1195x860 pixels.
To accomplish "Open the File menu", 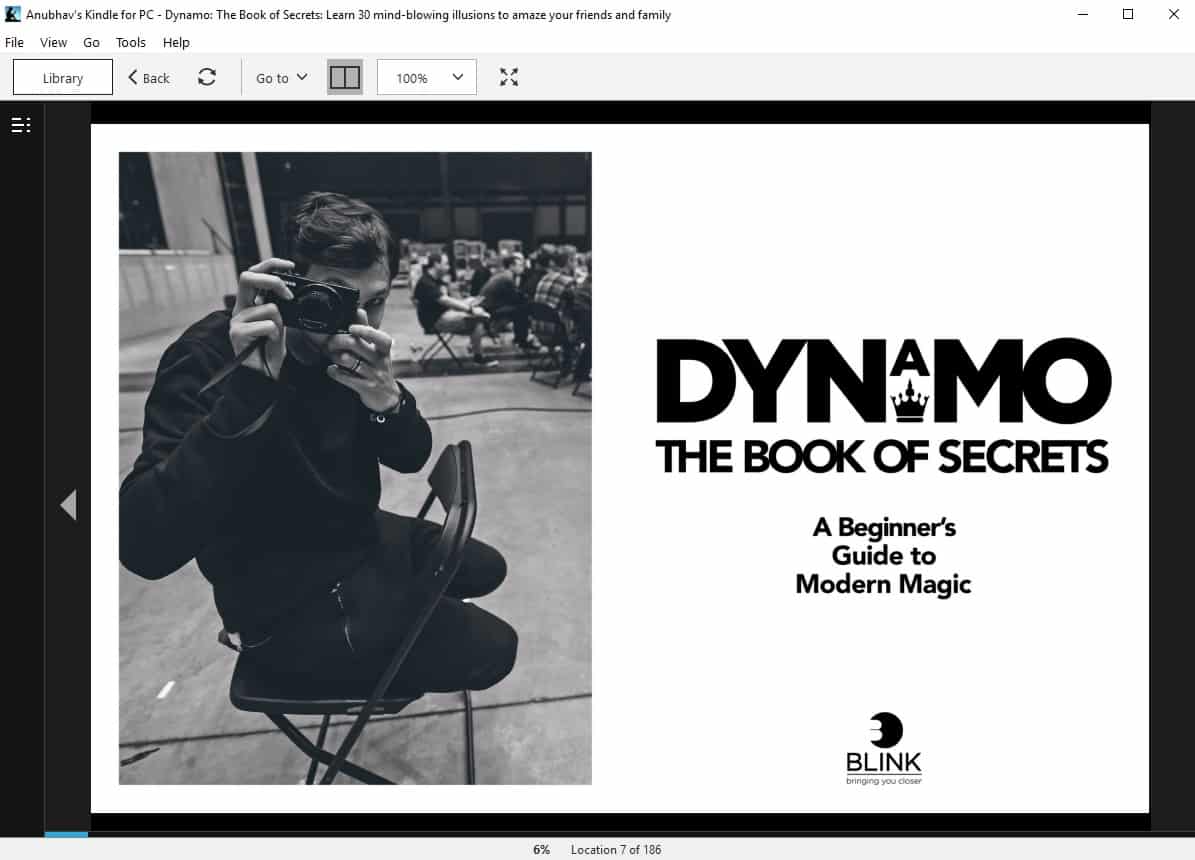I will (x=14, y=42).
